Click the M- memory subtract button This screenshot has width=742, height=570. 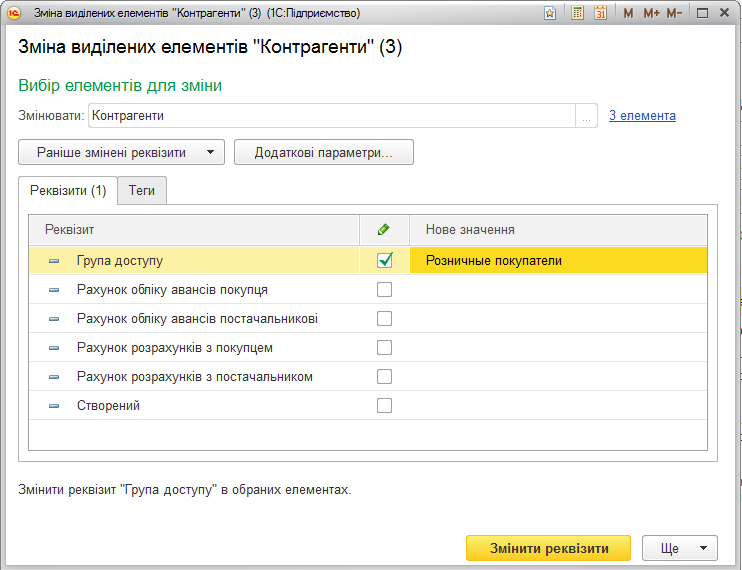click(674, 13)
